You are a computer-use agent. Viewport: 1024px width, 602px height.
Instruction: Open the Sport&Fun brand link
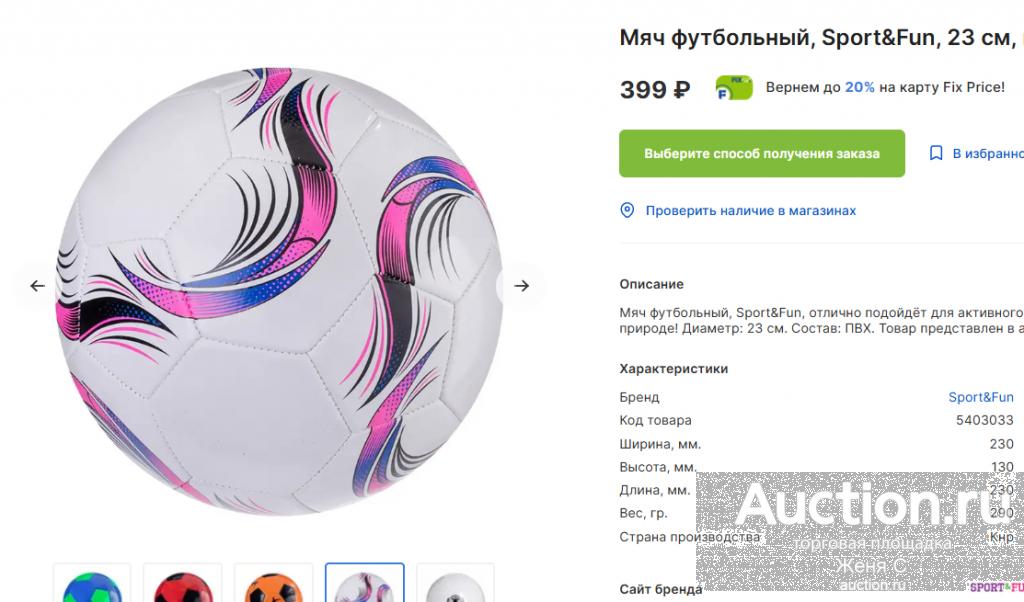click(980, 397)
